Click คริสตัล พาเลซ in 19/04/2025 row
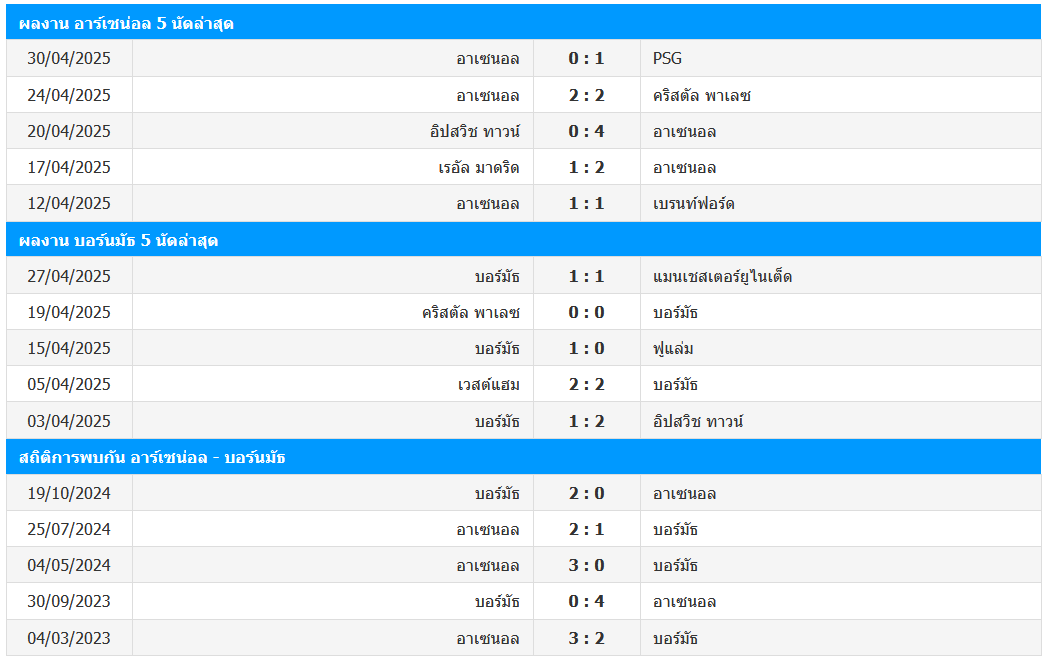The width and height of the screenshot is (1042, 660). pyautogui.click(x=470, y=312)
